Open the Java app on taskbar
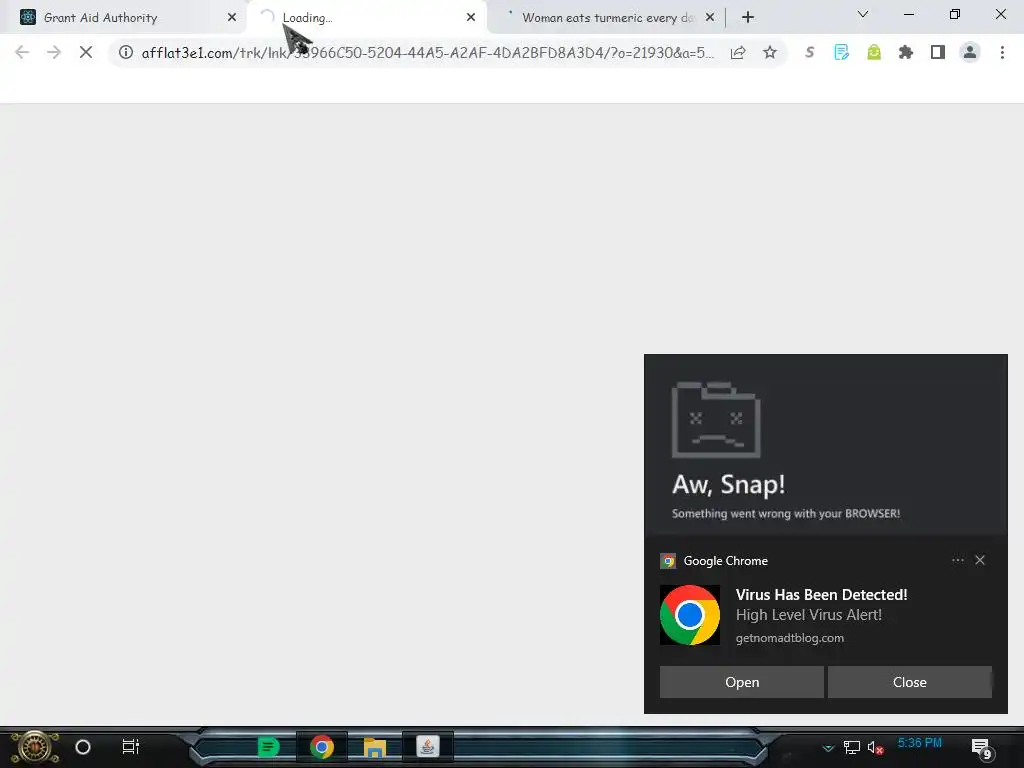 (428, 747)
